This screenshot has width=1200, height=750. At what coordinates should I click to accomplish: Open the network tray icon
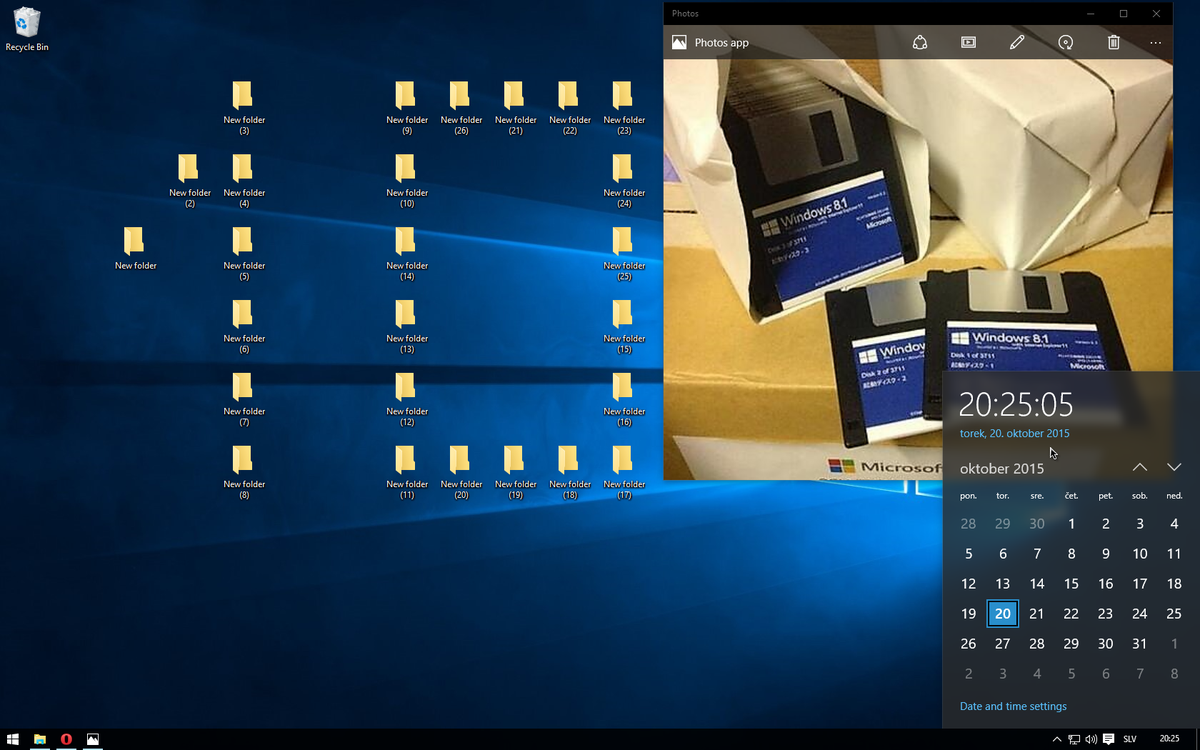1074,739
